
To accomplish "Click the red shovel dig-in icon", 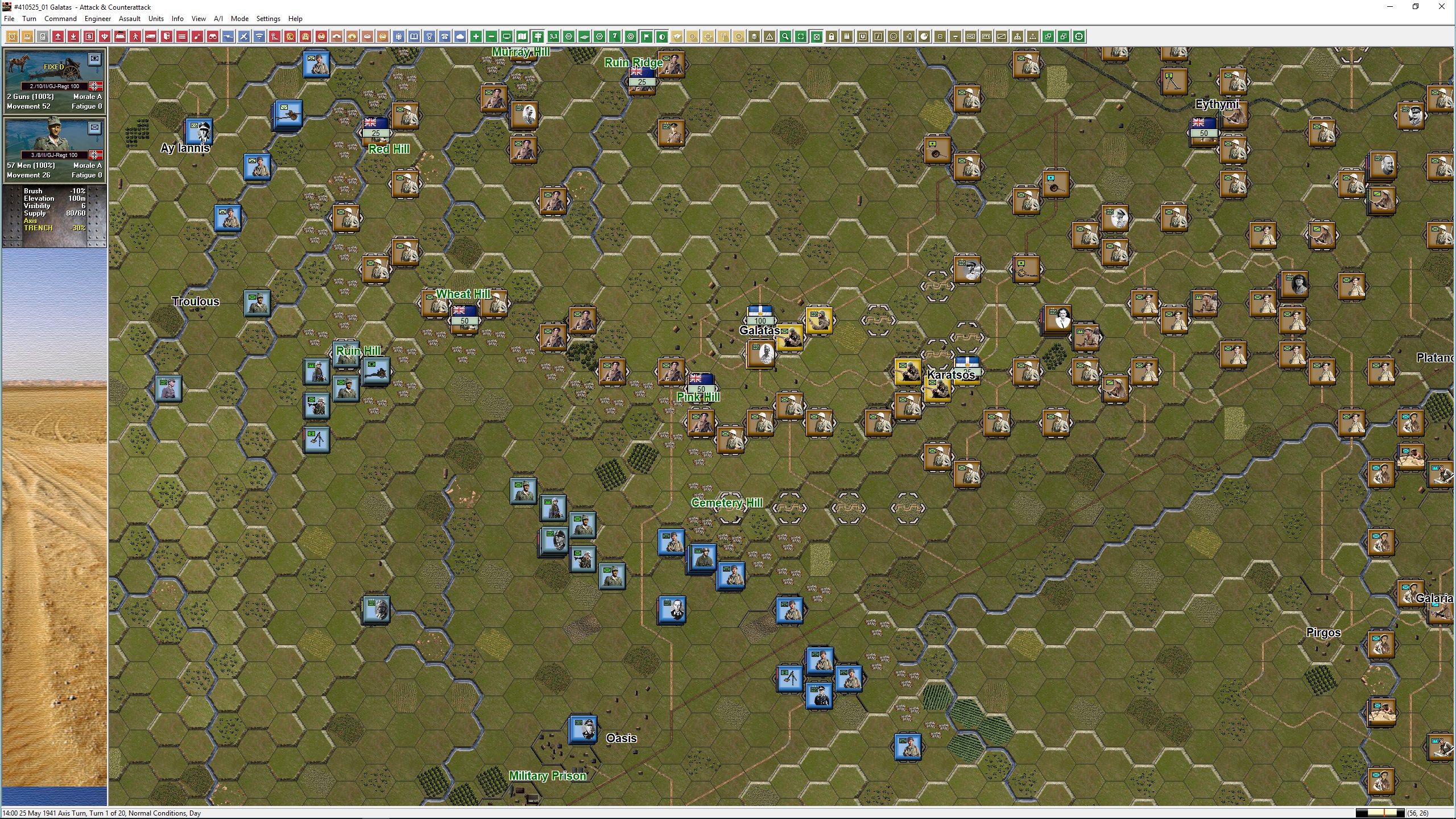I will click(197, 37).
